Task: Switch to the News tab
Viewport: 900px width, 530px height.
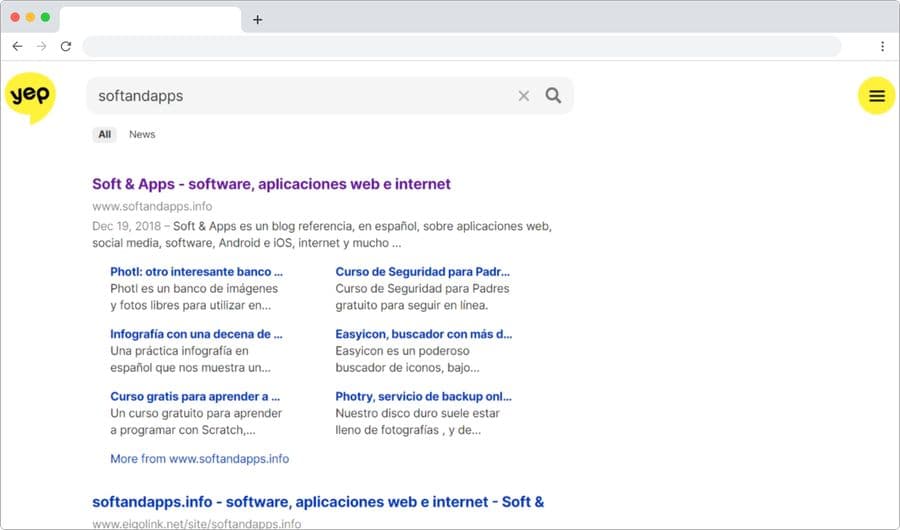Action: click(x=142, y=134)
